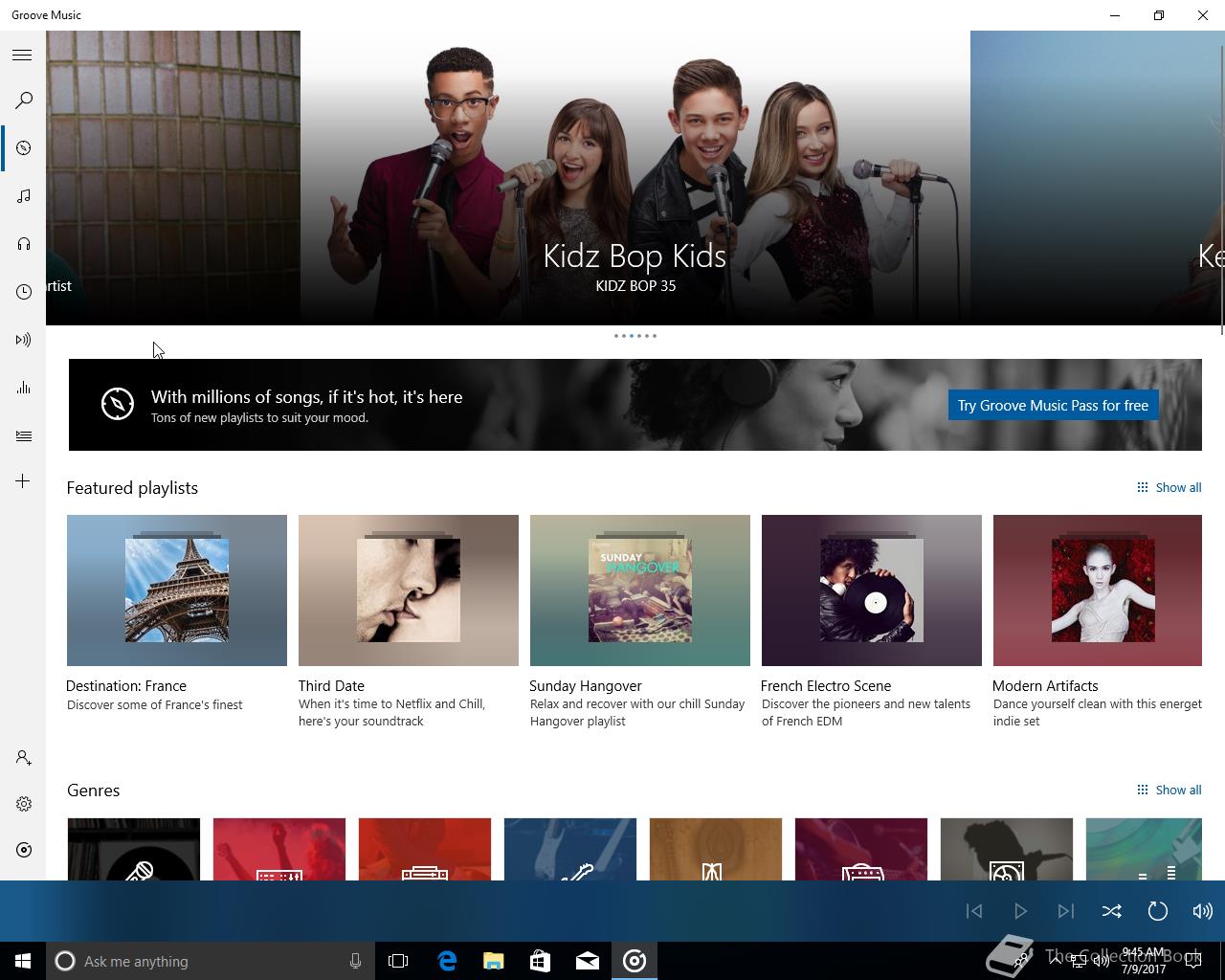The height and width of the screenshot is (980, 1225).
Task: Click the carousel page indicator dots
Action: click(635, 336)
